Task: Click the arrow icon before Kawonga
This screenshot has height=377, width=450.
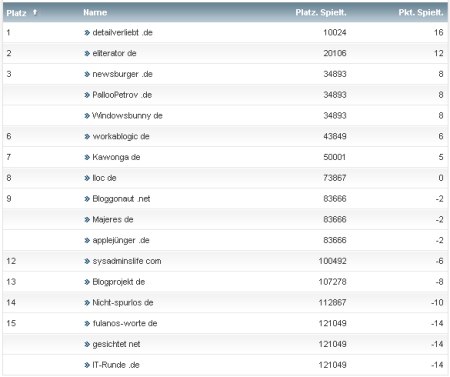Action: point(87,157)
